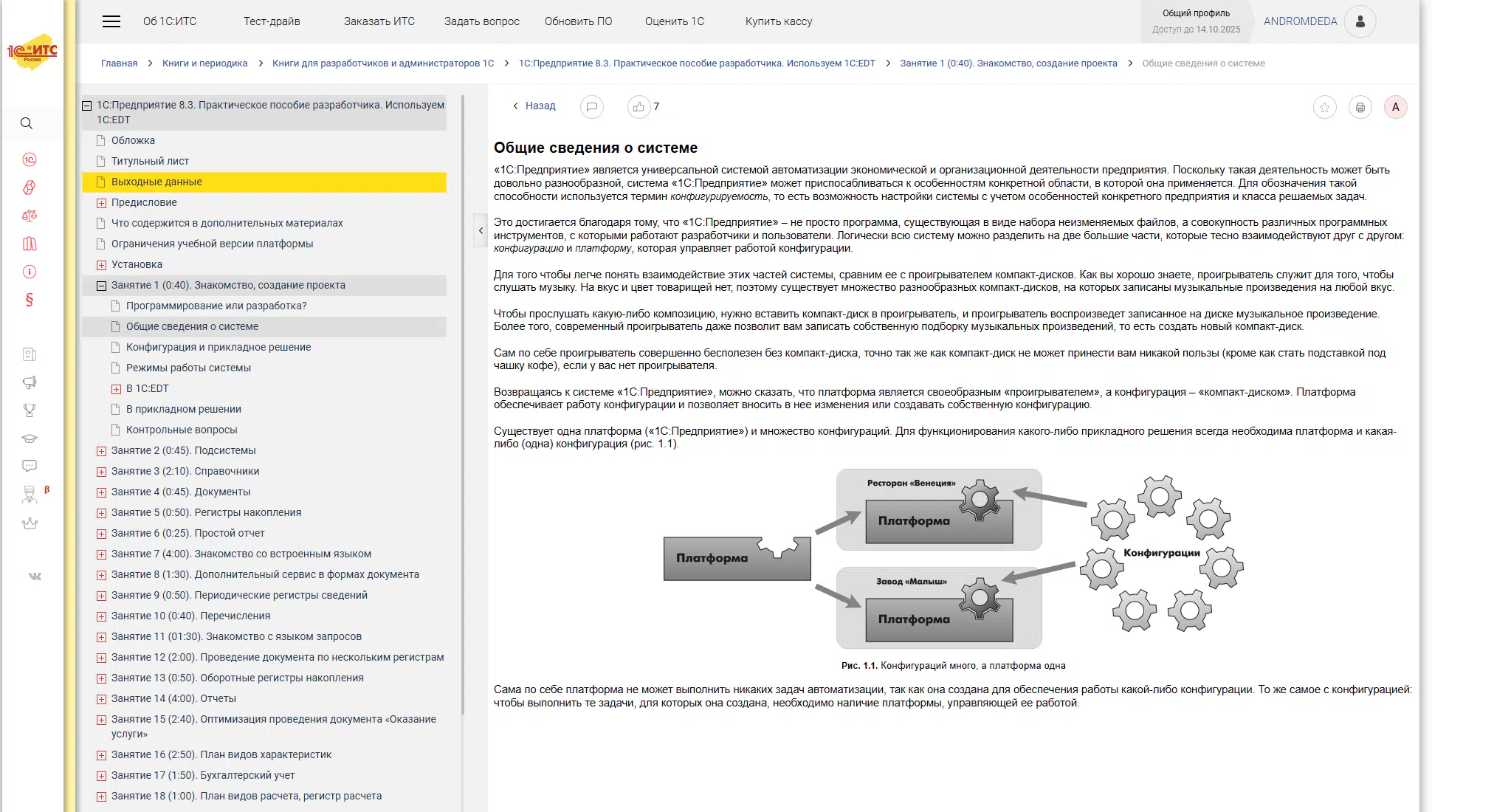The image size is (1511, 812).
Task: Open the hamburger menu icon
Action: point(111,21)
